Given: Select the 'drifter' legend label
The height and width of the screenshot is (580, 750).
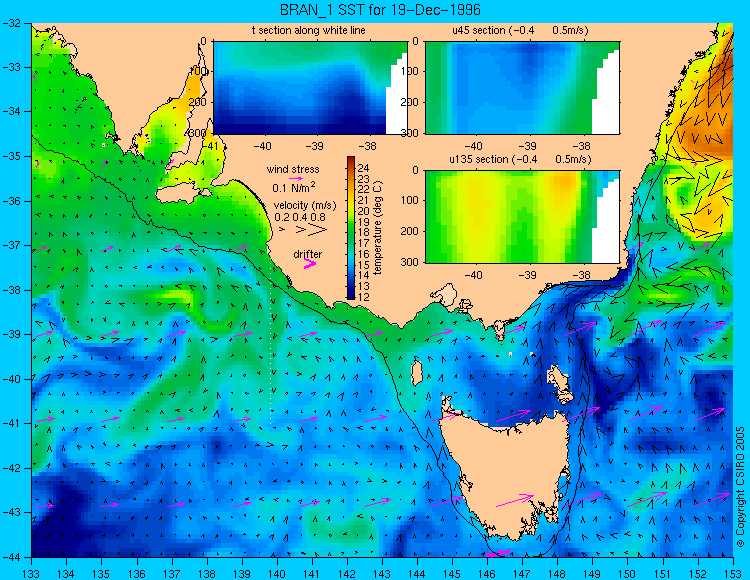Looking at the screenshot, I should pos(308,254).
